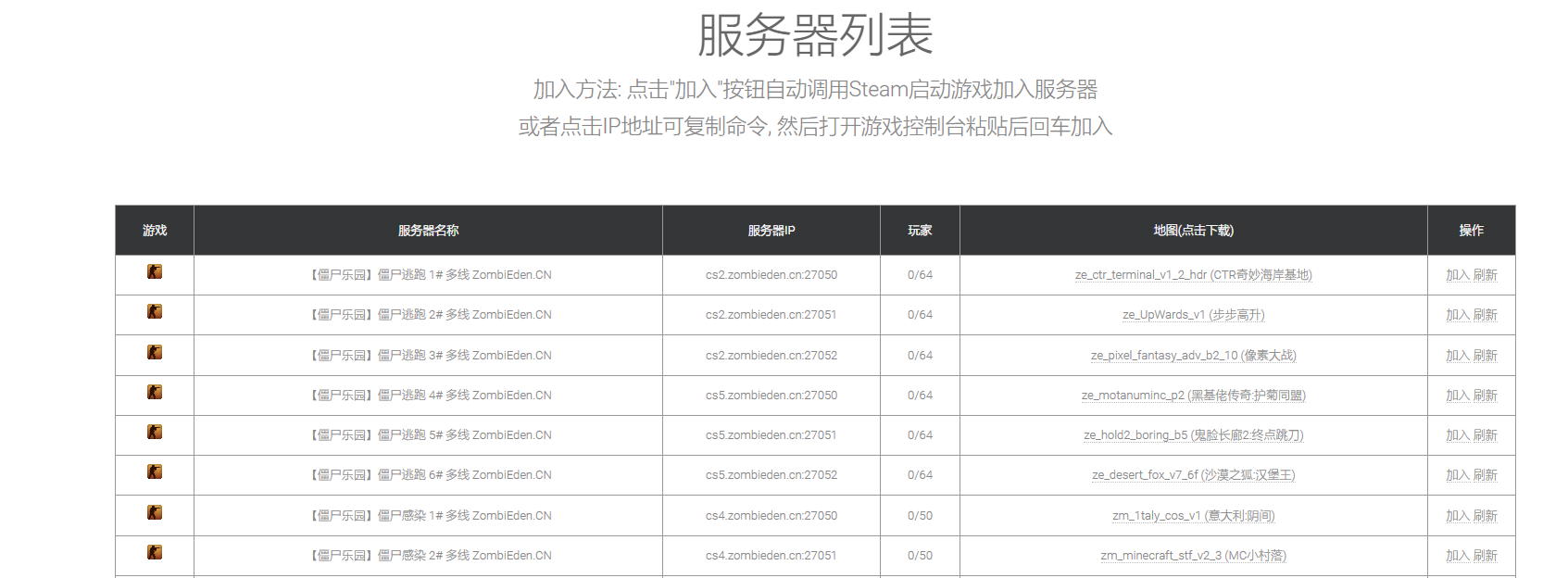The width and height of the screenshot is (1568, 578).
Task: Click game icon in 僵尸逃跑 5# row
Action: 155,432
